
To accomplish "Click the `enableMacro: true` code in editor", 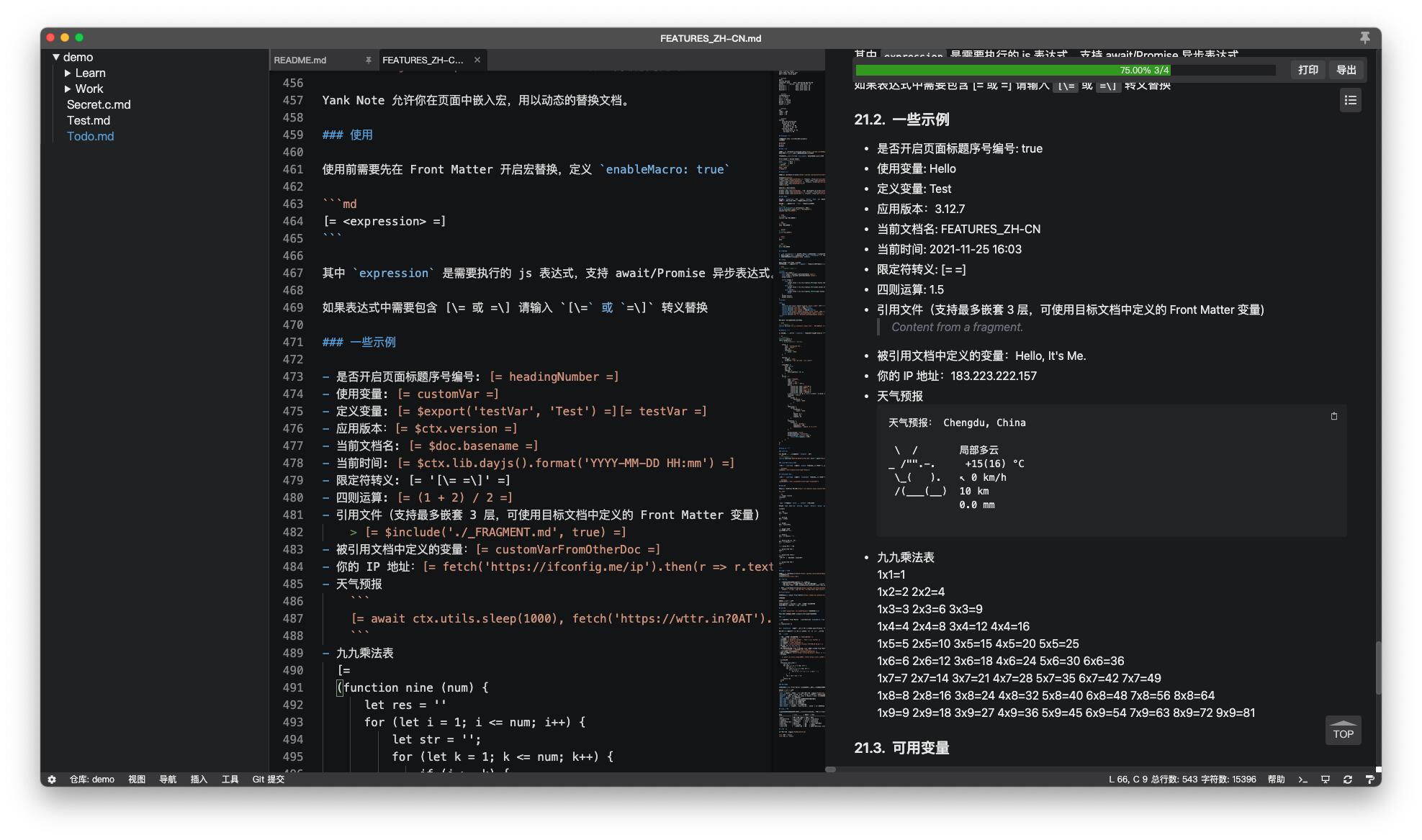I will 665,169.
